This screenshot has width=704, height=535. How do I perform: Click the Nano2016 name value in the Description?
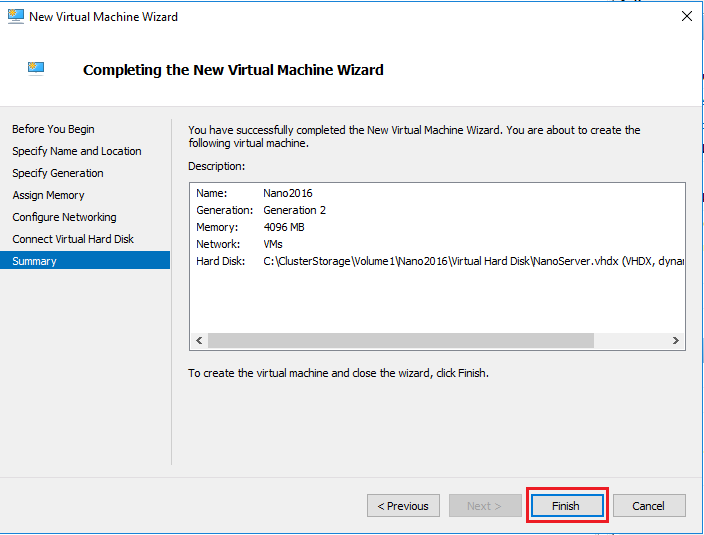pos(288,193)
